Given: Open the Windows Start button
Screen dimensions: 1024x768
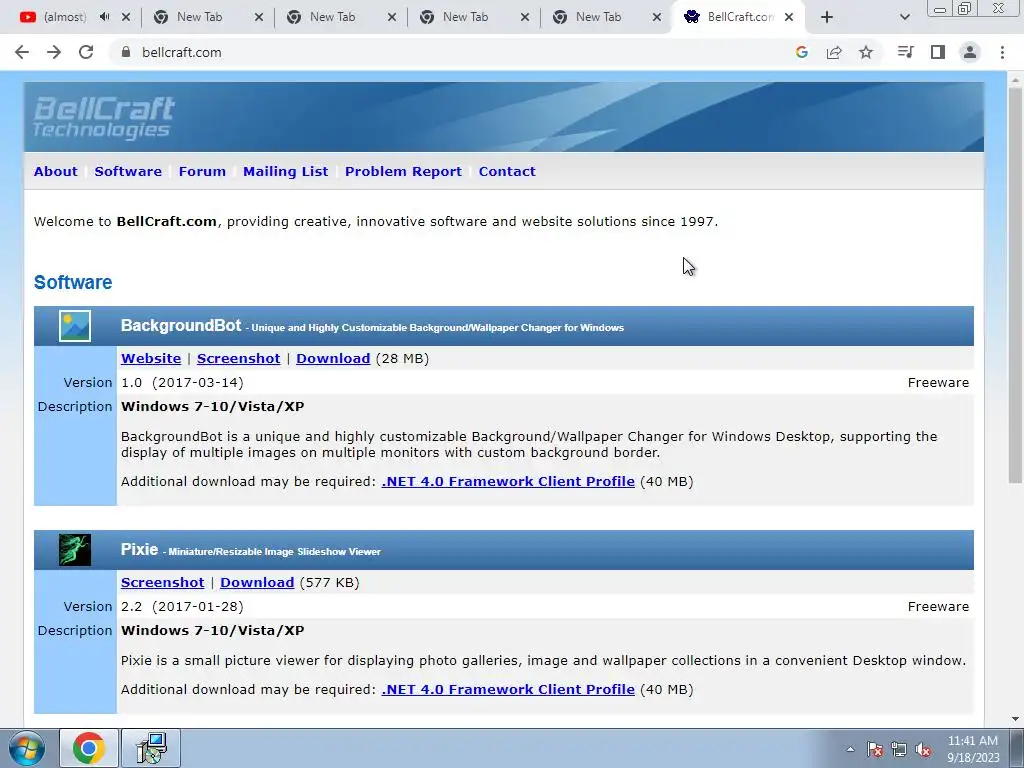Looking at the screenshot, I should click(26, 748).
